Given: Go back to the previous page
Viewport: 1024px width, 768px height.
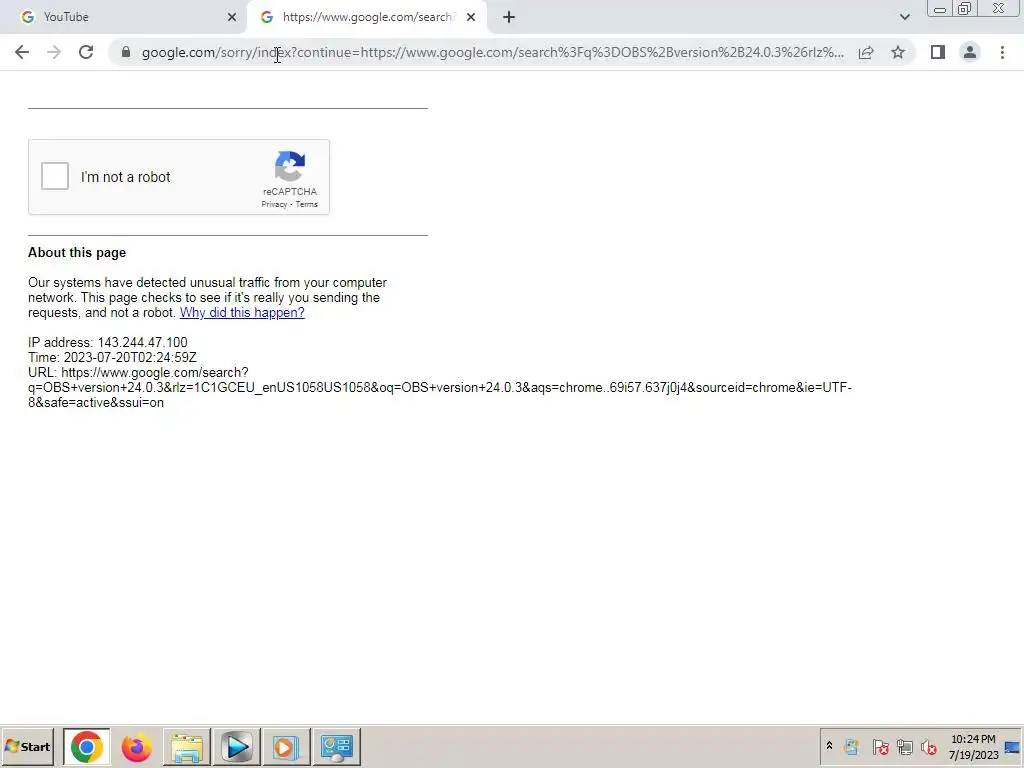Looking at the screenshot, I should [x=22, y=52].
